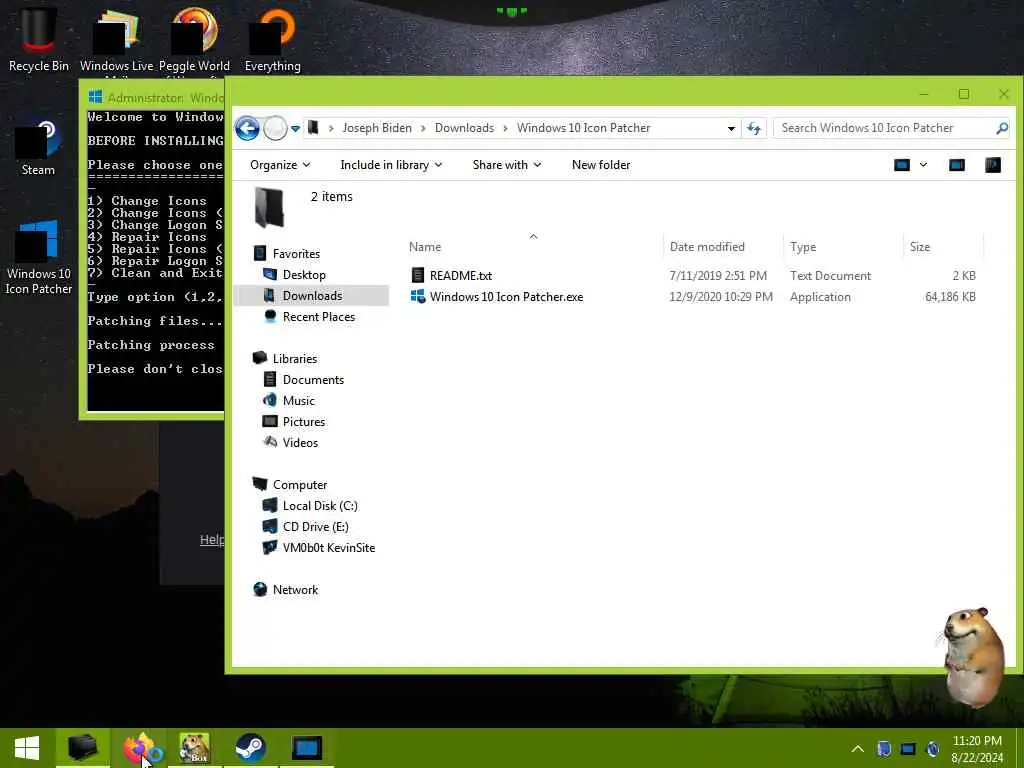
Task: Open the Sandboxie taskbar icon
Action: click(x=195, y=748)
